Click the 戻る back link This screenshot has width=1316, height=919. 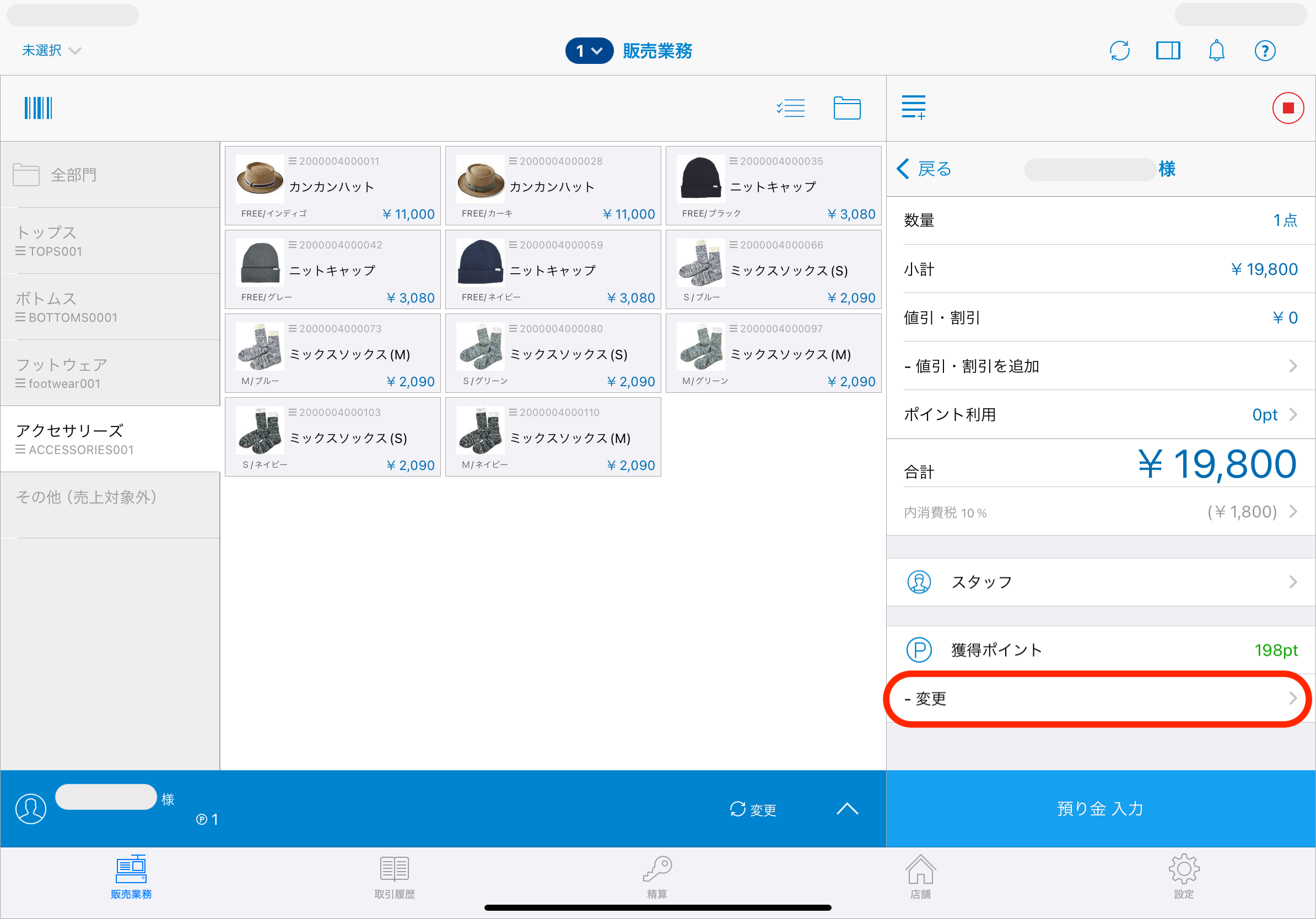[924, 169]
